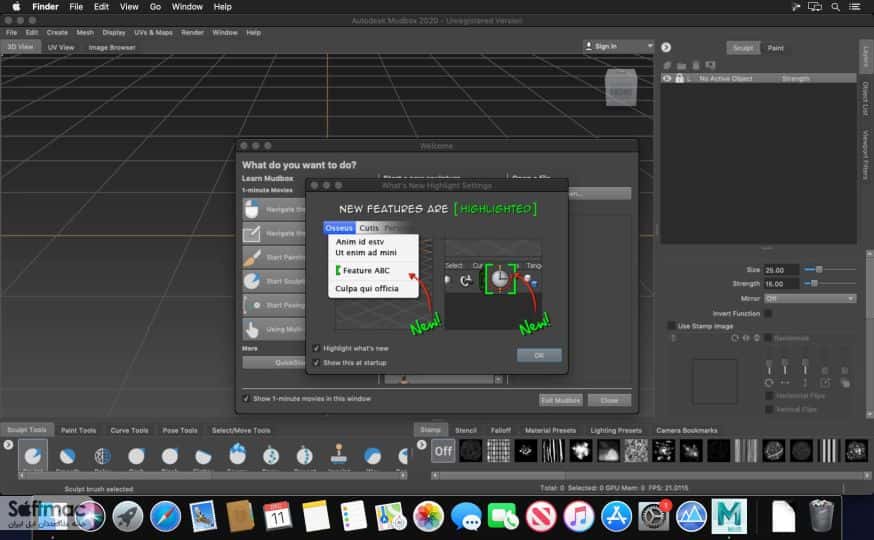Image resolution: width=874 pixels, height=540 pixels.
Task: Switch to the UV View tab
Action: point(61,47)
